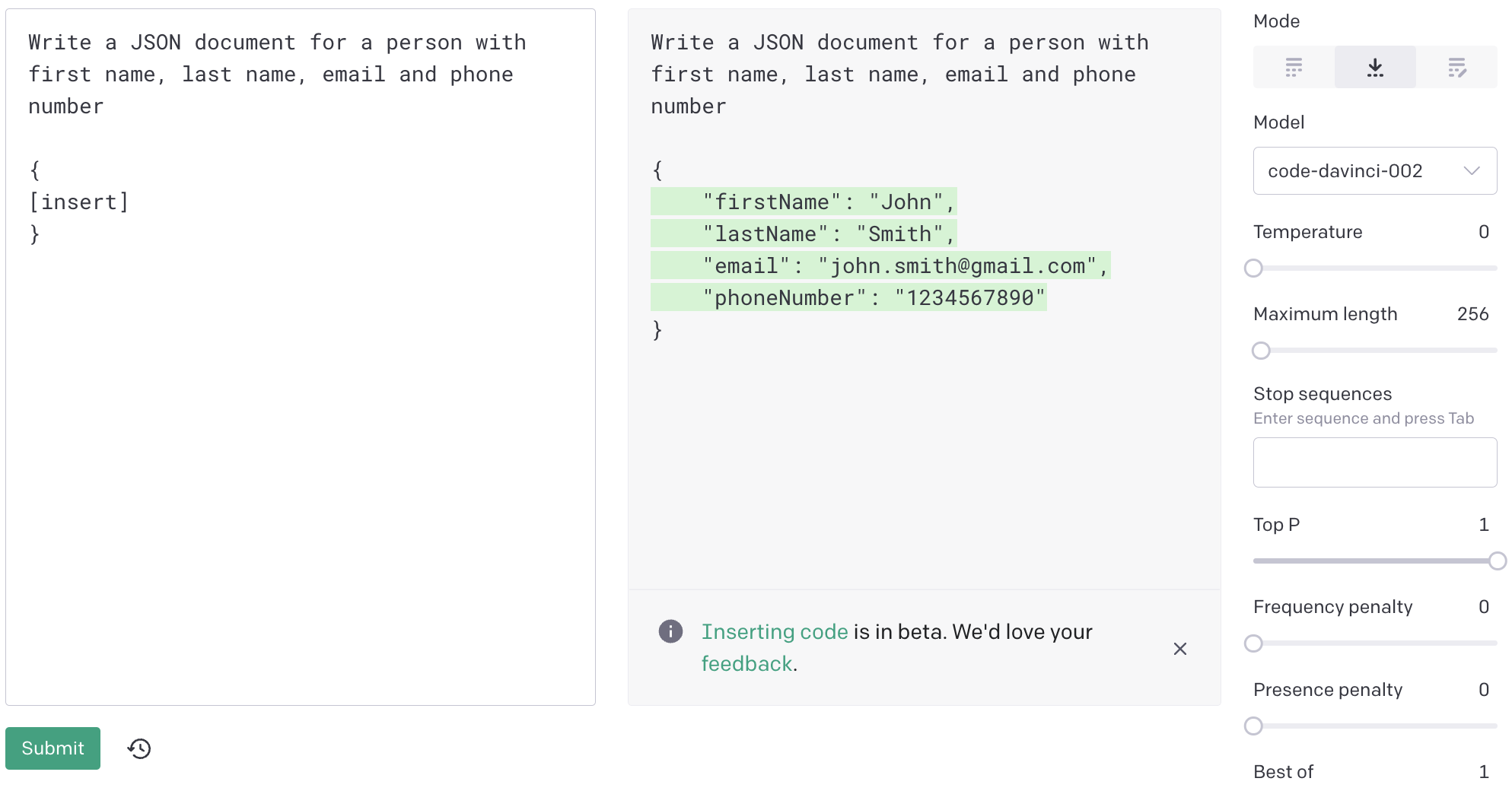This screenshot has height=791, width=1512.
Task: Open the Inserting code link
Action: pyautogui.click(x=774, y=632)
